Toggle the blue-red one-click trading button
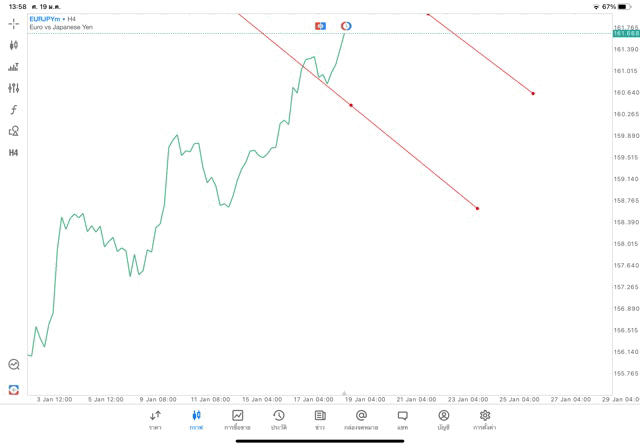The width and height of the screenshot is (640, 447). tap(320, 25)
